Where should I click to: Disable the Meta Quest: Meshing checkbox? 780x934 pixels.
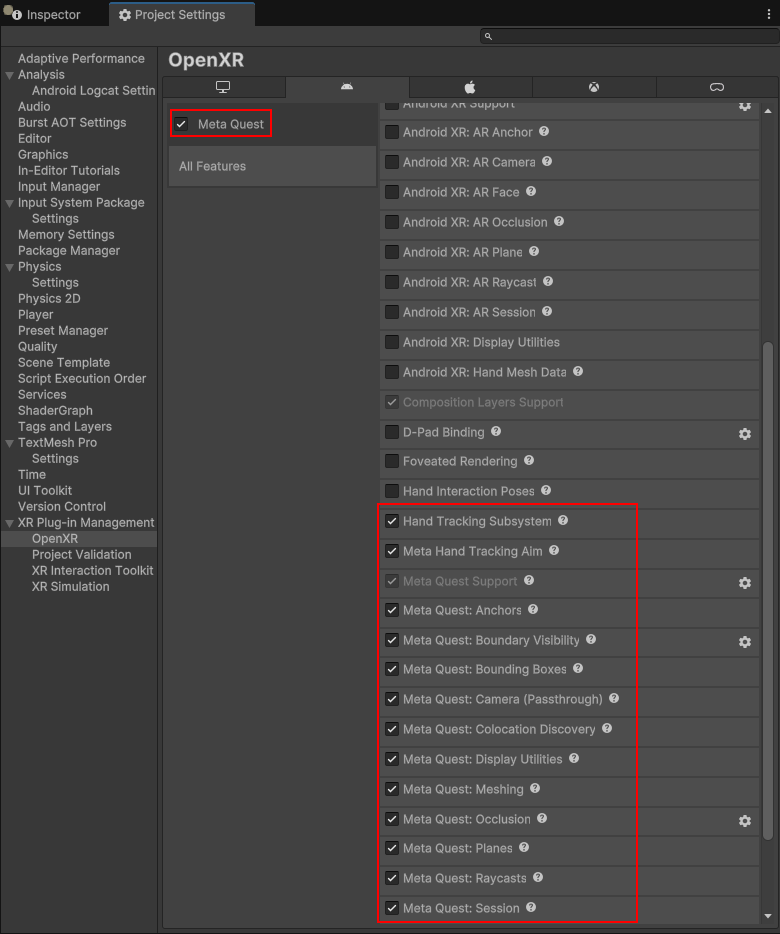(391, 789)
